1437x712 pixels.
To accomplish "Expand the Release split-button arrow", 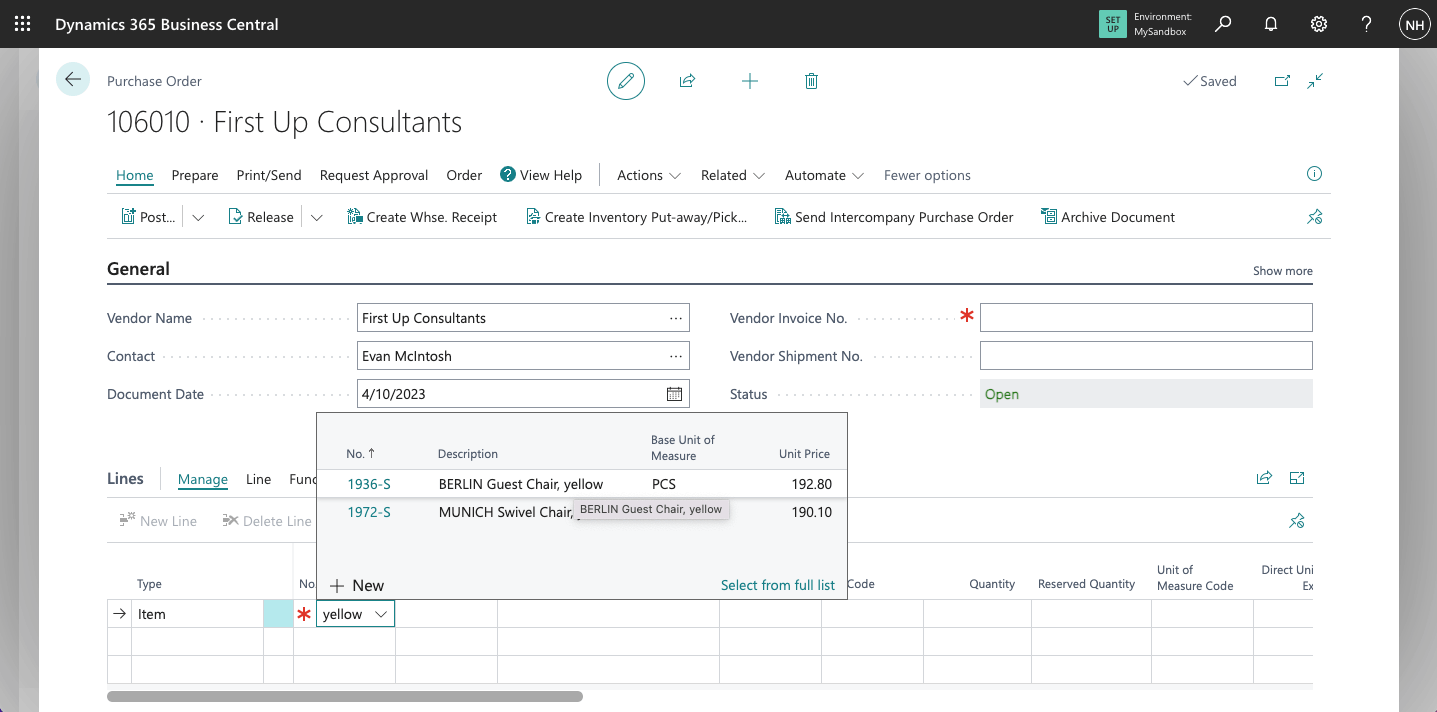I will coord(317,217).
